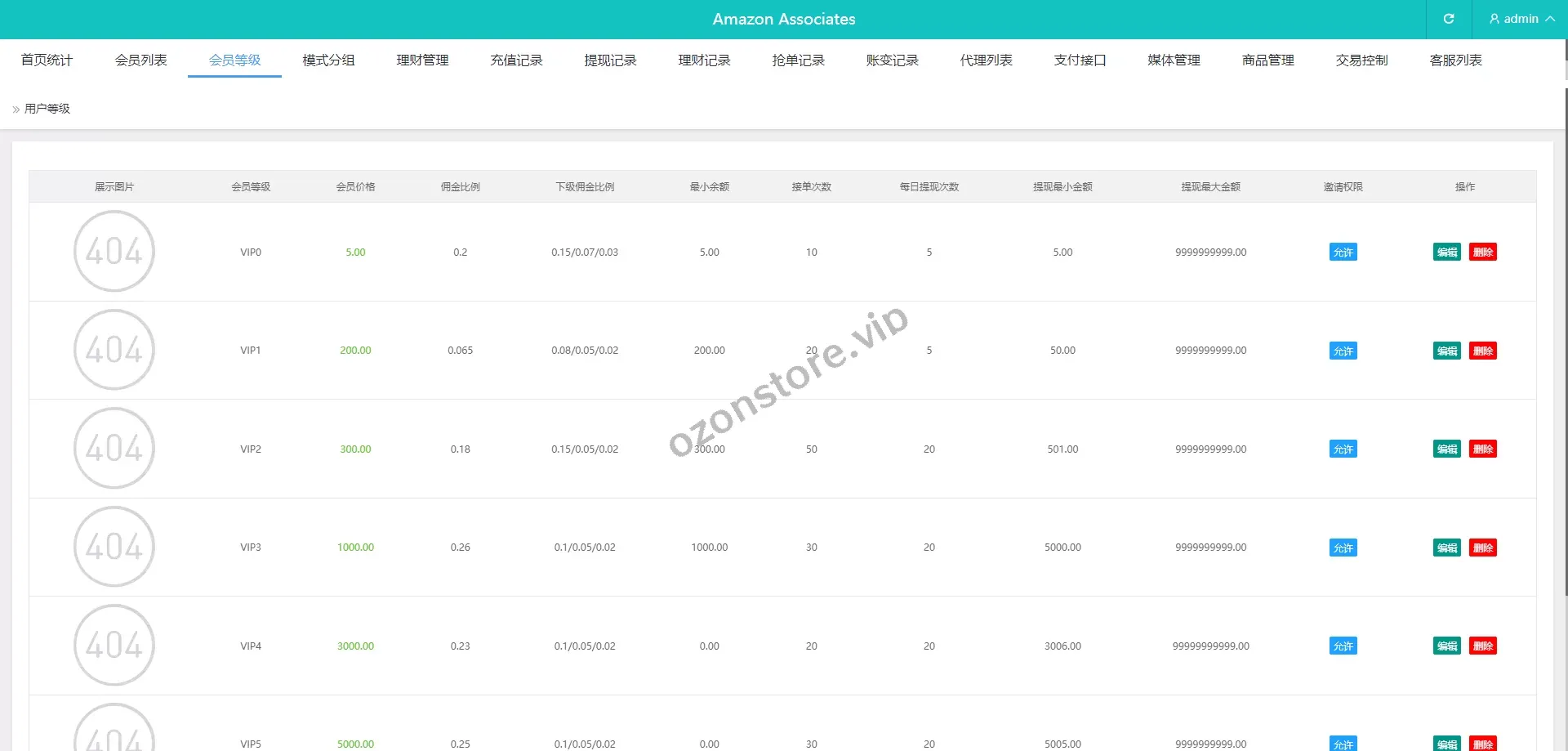1568x751 pixels.
Task: Open the admin user dropdown menu
Action: 1521,19
